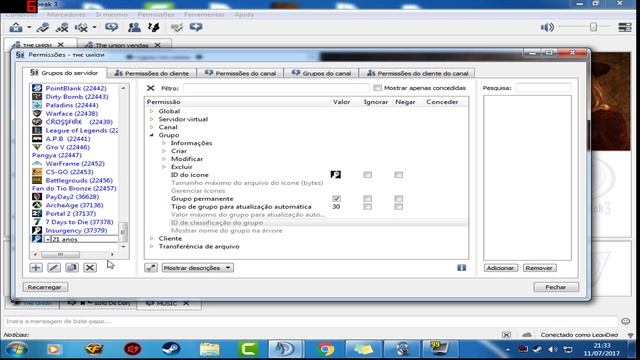This screenshot has width=640, height=360.
Task: Open the Marcadores menu
Action: [x=66, y=14]
